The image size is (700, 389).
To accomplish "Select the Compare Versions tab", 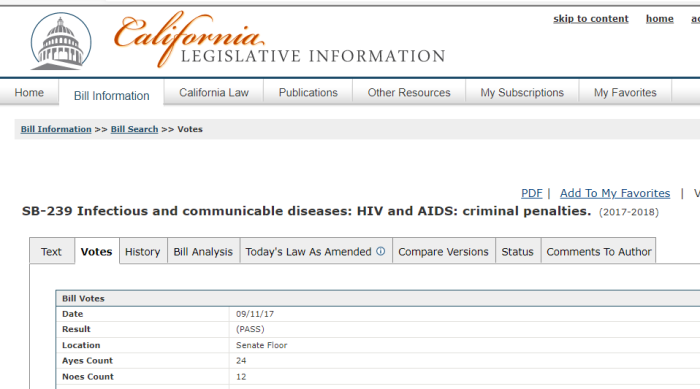I will pos(443,251).
